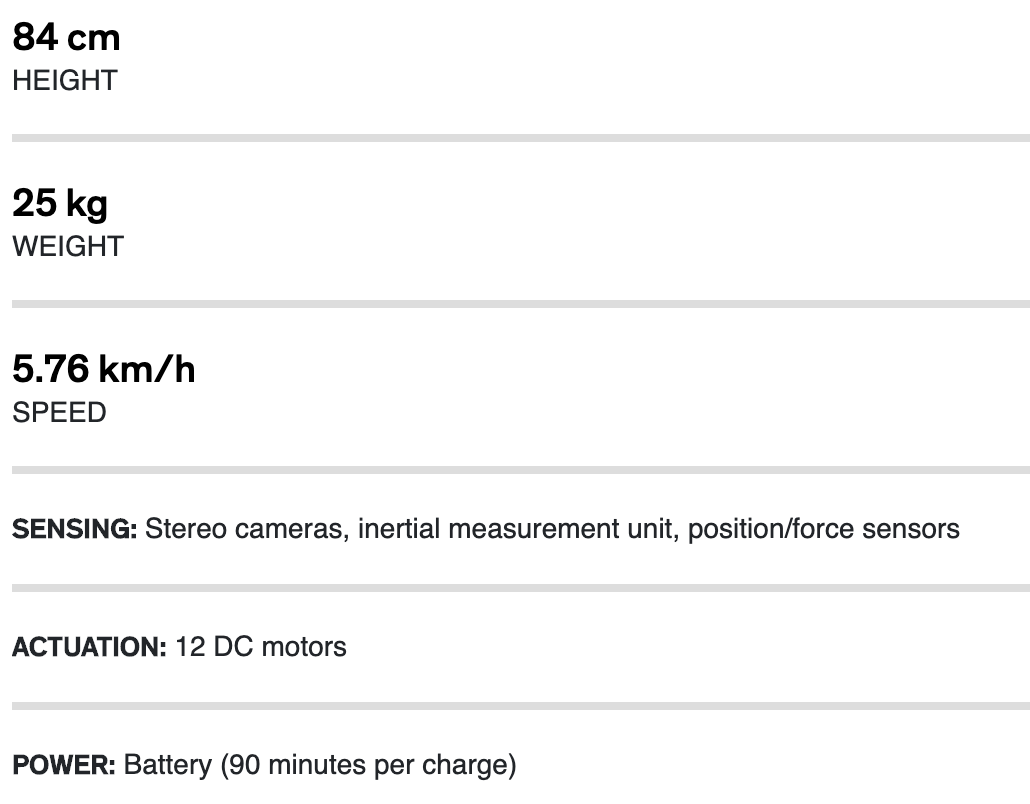This screenshot has height=804, width=1030.
Task: Click the divider line below SPEED
Action: click(520, 470)
